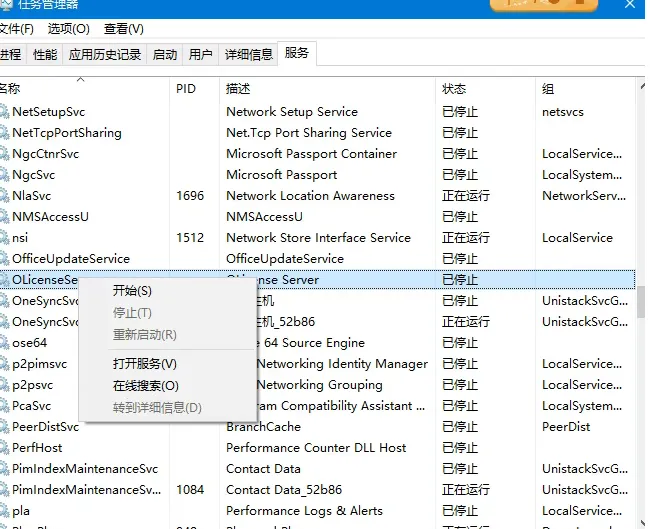Select the NetSetupSvc service name

click(x=49, y=112)
